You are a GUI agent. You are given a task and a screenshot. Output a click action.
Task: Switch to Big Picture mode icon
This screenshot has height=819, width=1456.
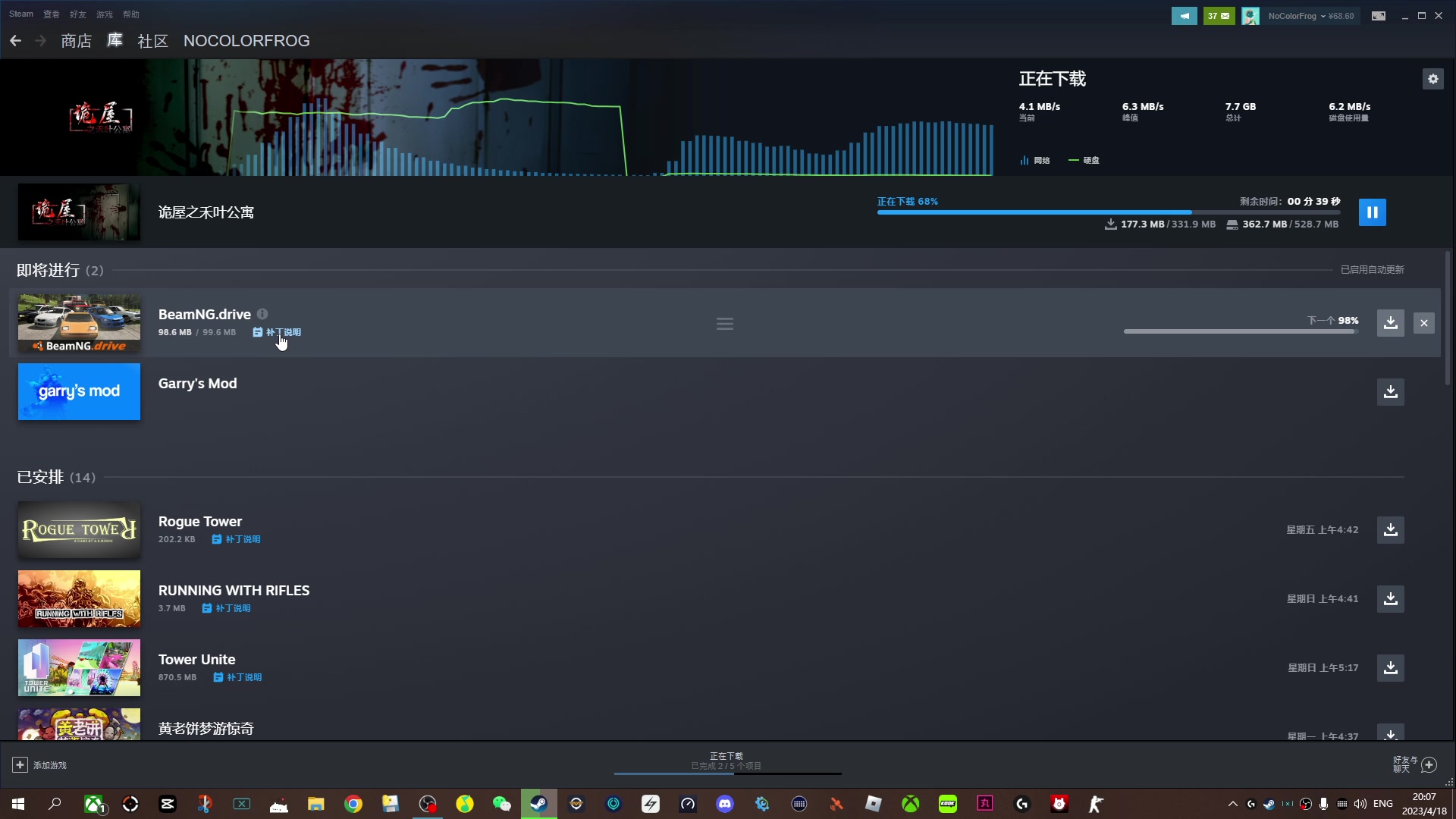click(x=1379, y=16)
